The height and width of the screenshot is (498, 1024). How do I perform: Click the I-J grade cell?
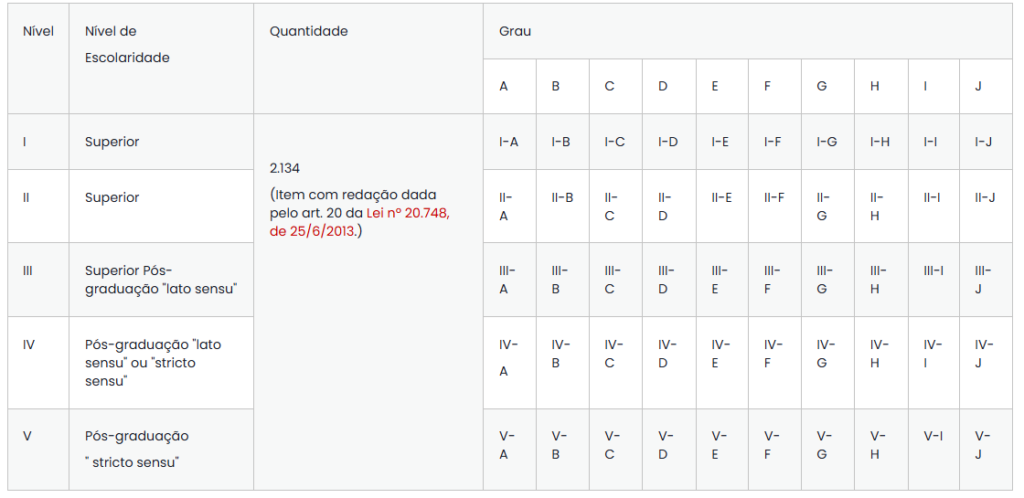pyautogui.click(x=984, y=142)
